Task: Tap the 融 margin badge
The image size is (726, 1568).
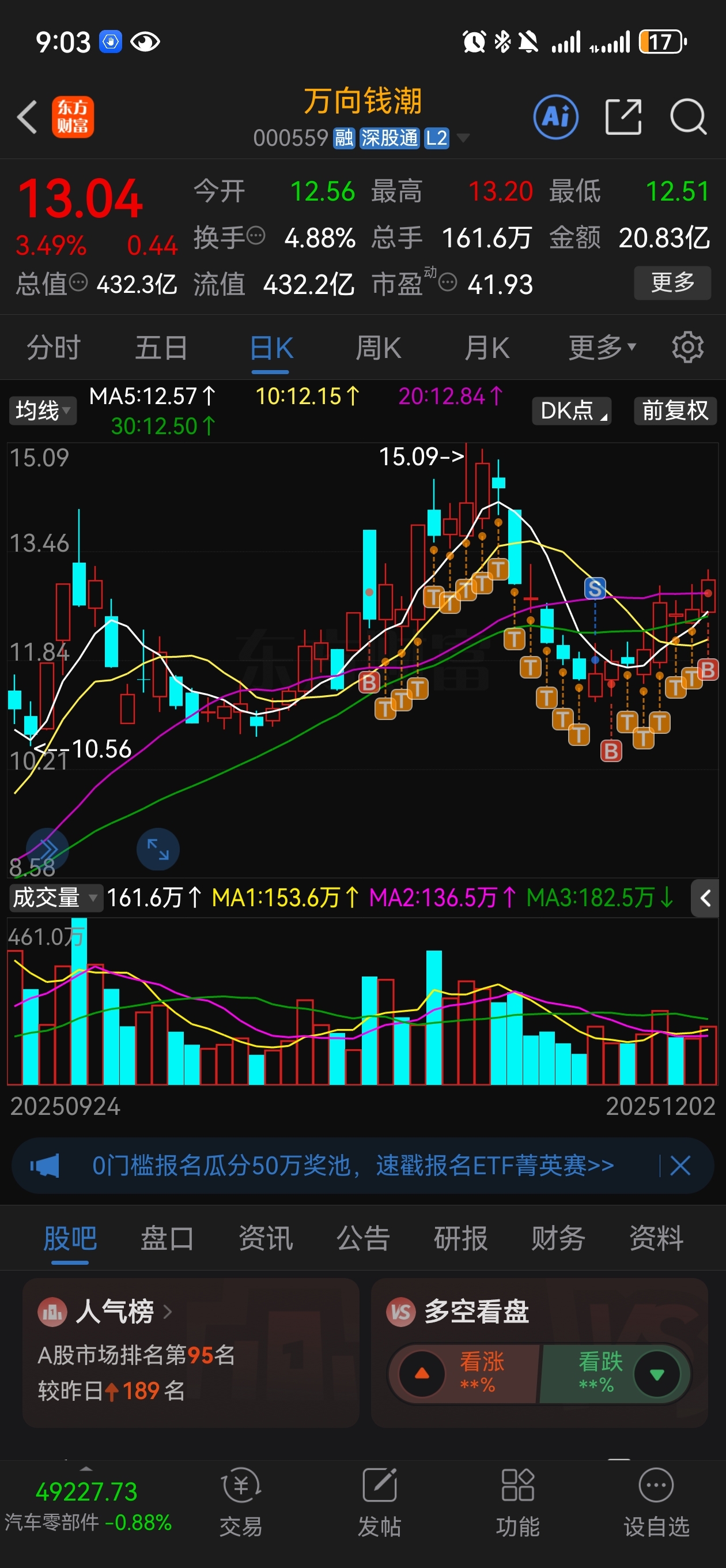Action: [344, 138]
